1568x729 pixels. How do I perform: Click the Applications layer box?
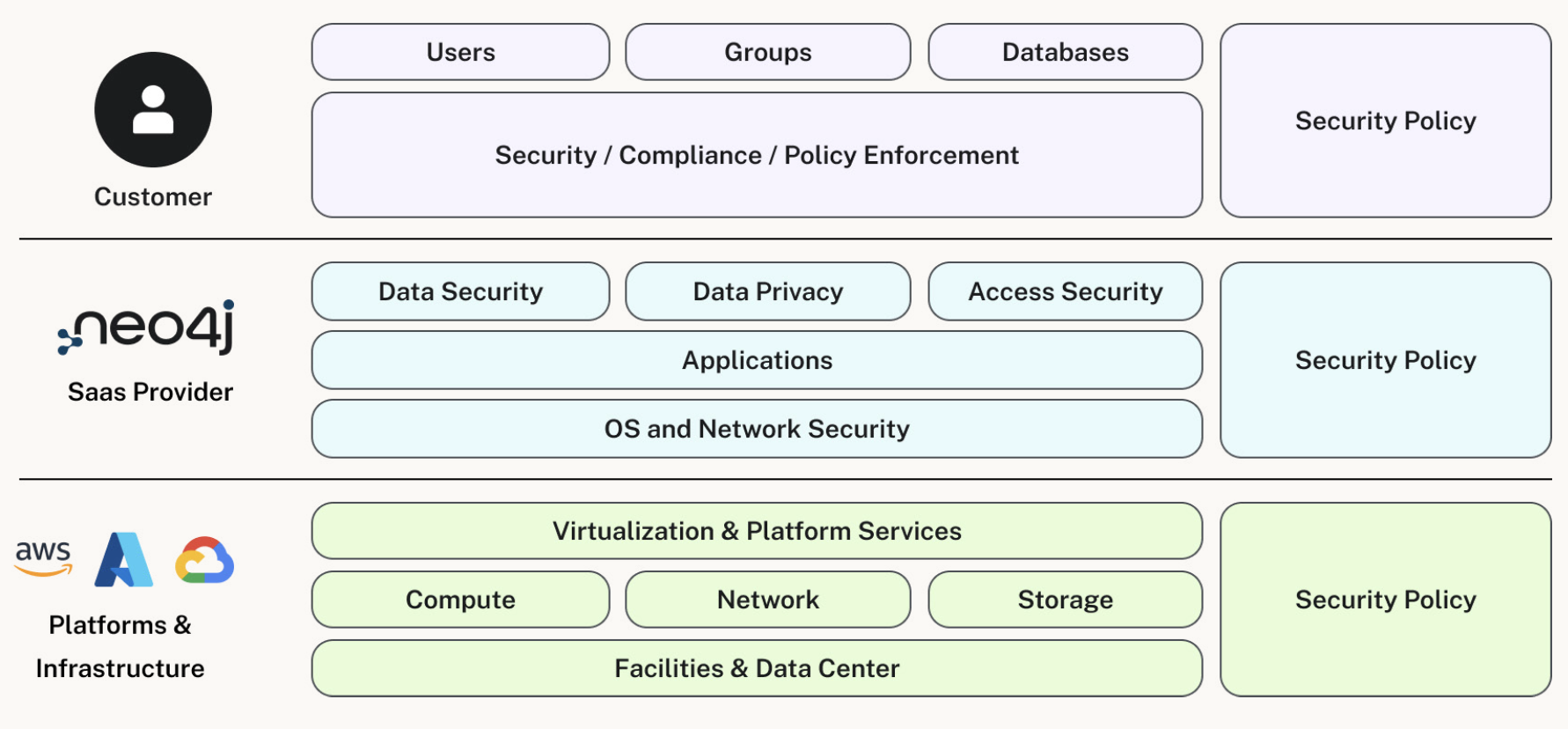click(x=757, y=361)
